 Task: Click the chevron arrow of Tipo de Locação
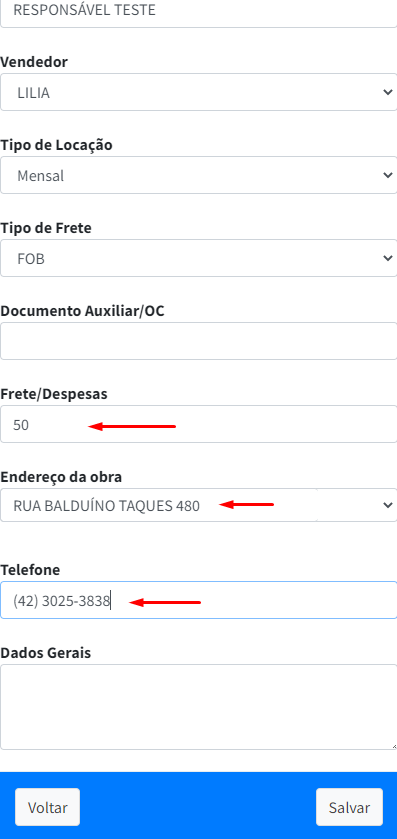point(388,176)
